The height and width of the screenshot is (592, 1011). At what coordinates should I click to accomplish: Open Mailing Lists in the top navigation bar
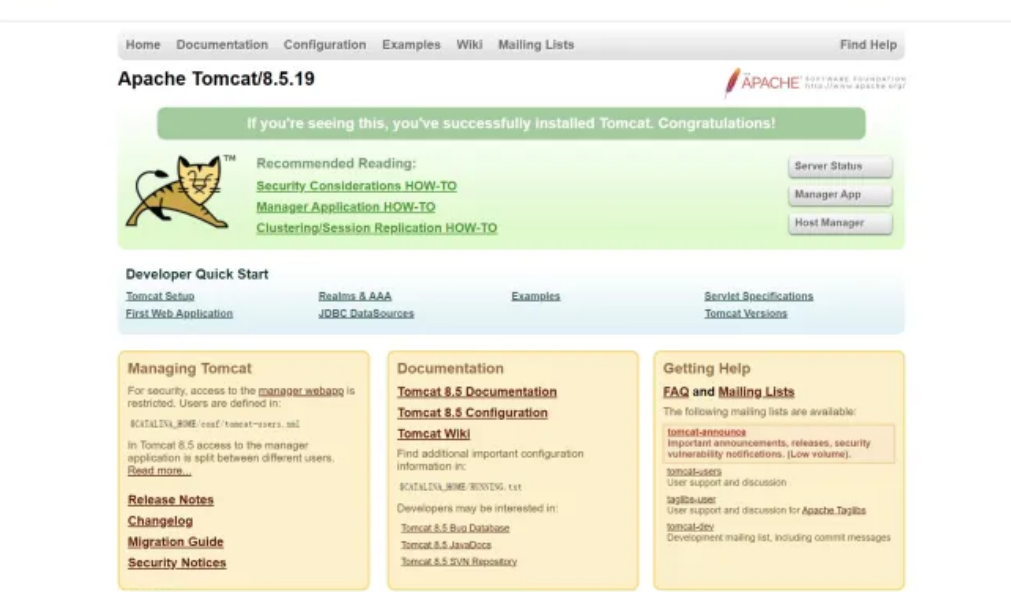(536, 45)
